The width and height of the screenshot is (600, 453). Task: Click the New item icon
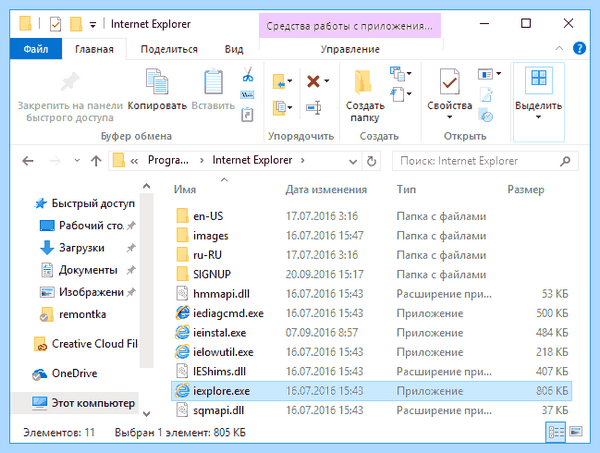397,73
